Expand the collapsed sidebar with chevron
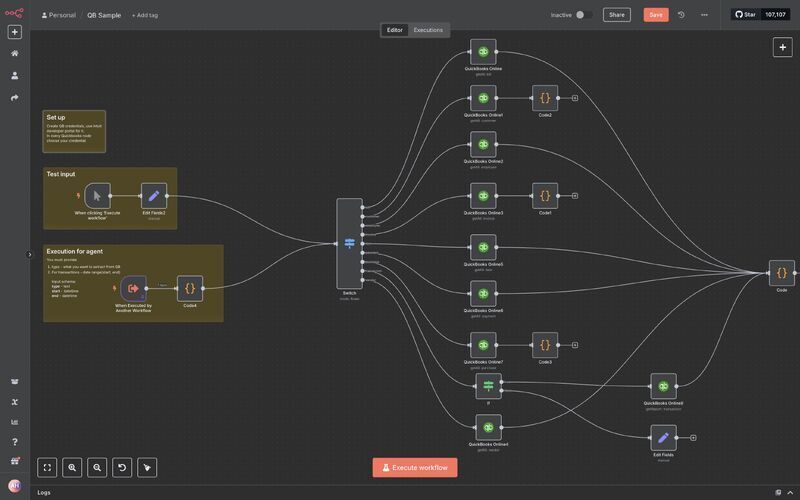 pos(30,255)
